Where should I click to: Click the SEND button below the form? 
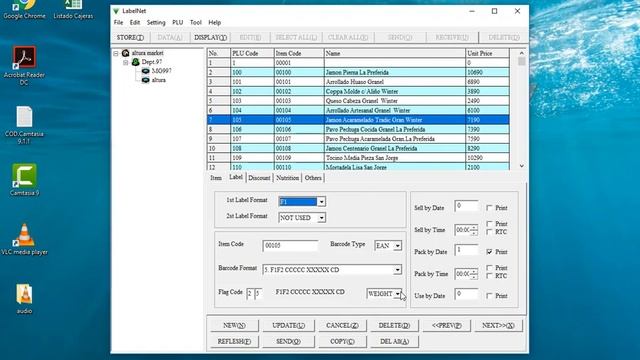click(288, 342)
